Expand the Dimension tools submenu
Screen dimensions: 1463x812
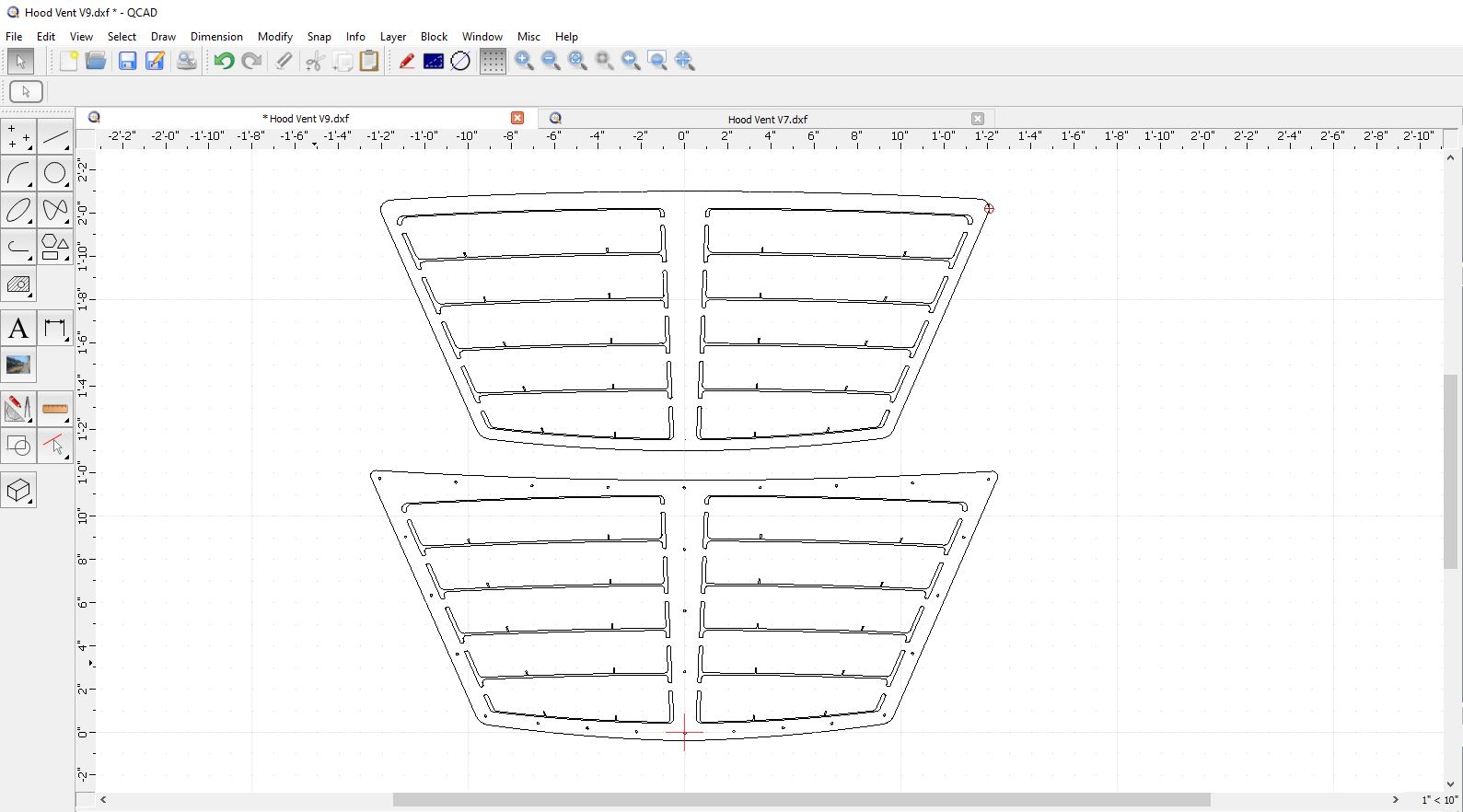55,329
